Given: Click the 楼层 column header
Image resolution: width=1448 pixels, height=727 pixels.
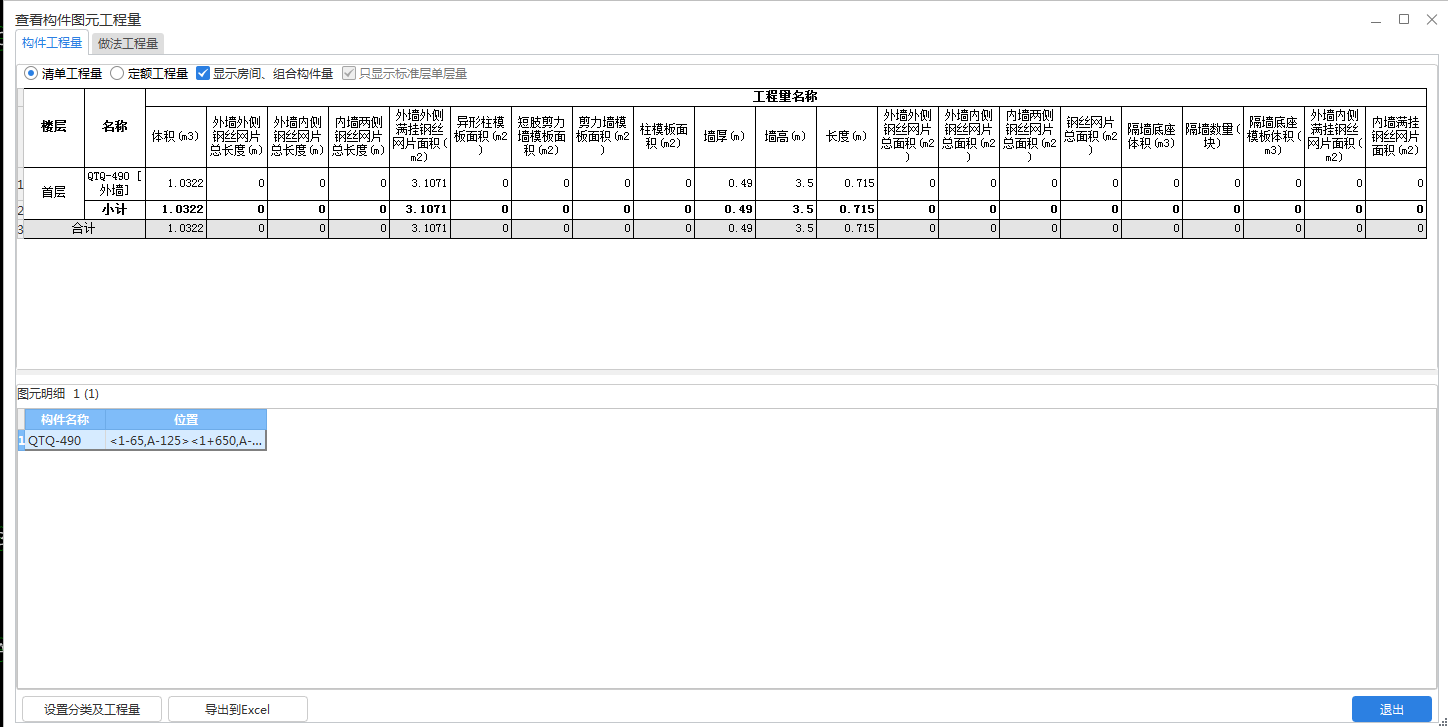Looking at the screenshot, I should coord(54,127).
